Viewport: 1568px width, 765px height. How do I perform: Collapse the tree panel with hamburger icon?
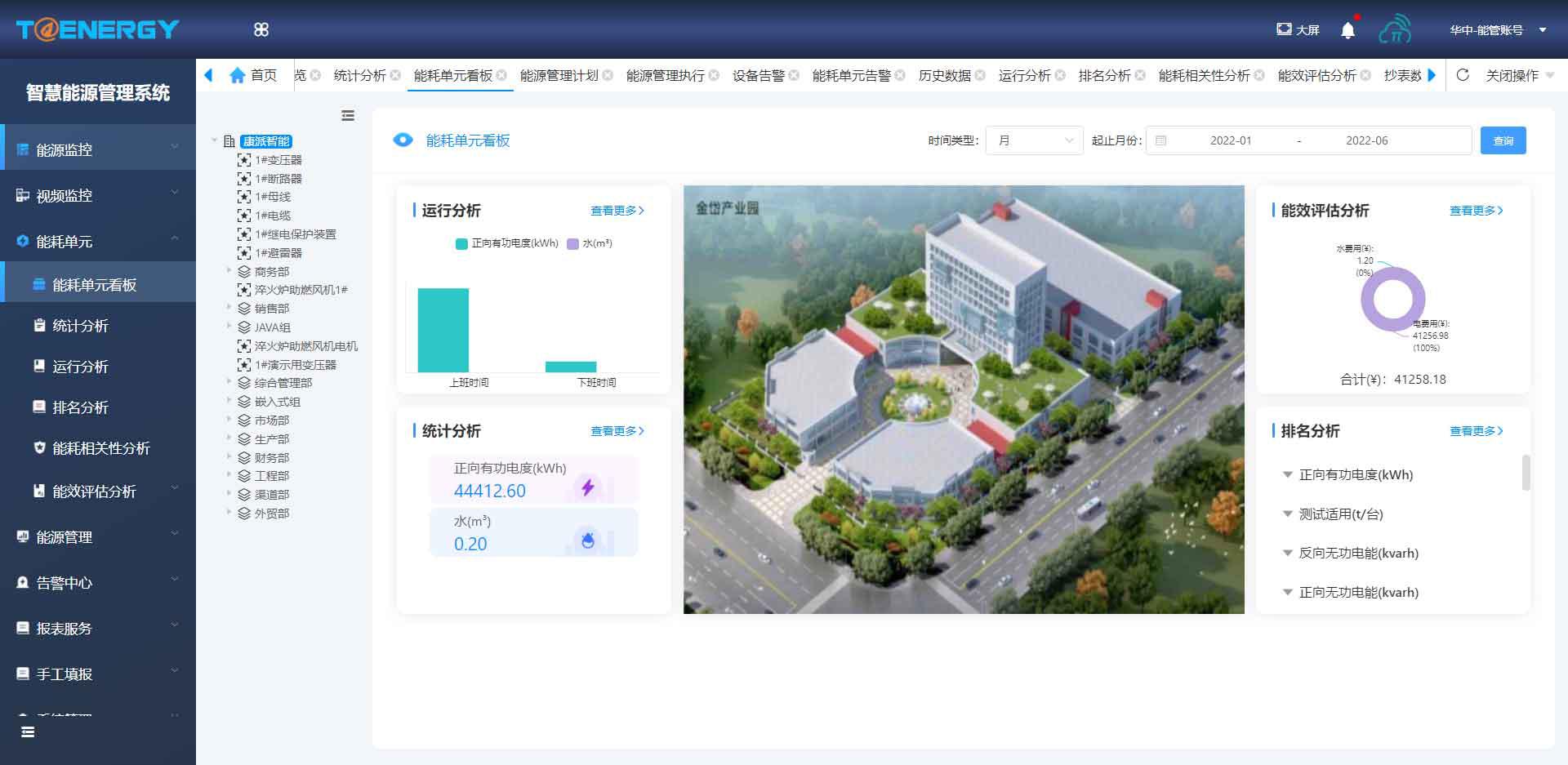pyautogui.click(x=348, y=116)
